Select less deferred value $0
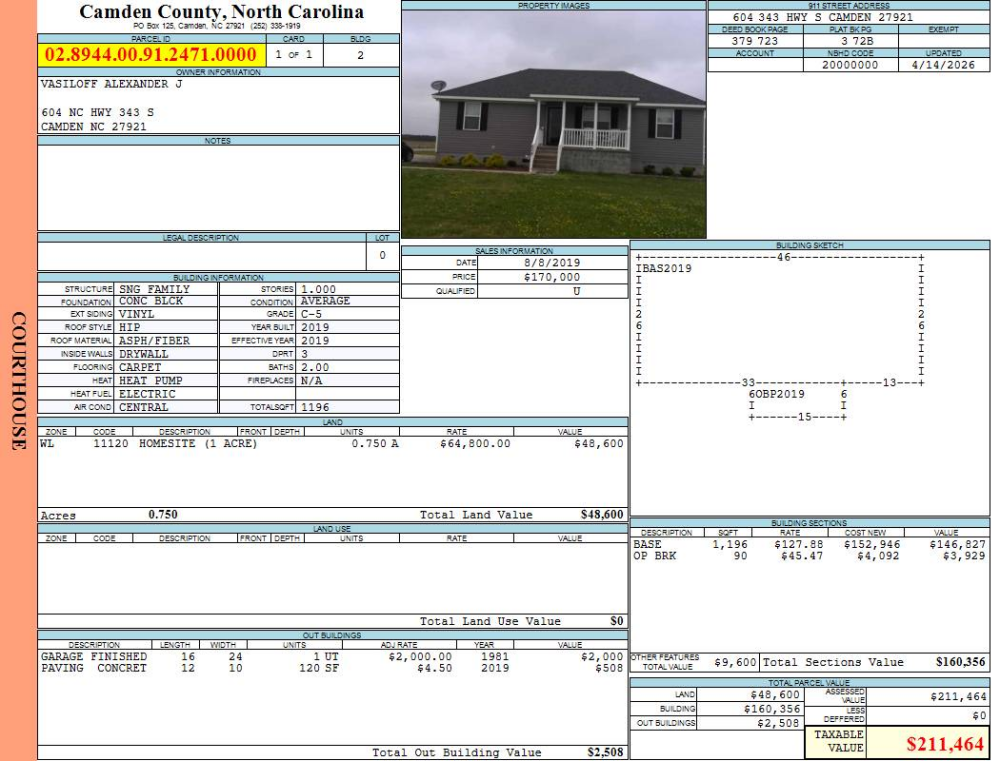1000x761 pixels. point(979,716)
